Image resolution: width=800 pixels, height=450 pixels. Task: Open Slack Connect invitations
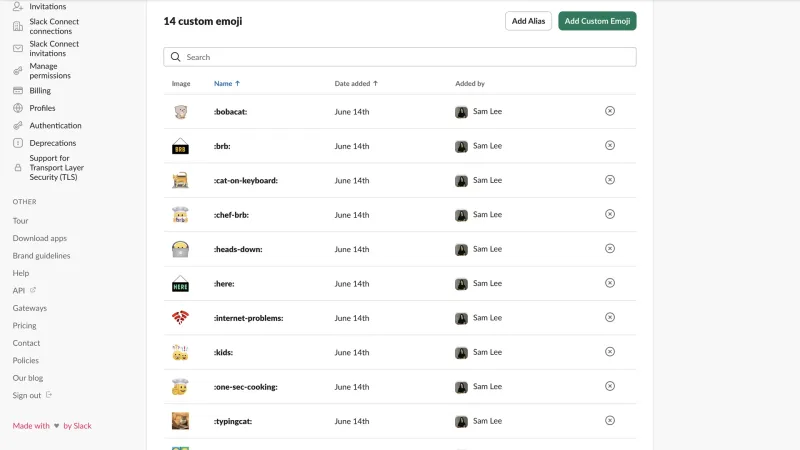(x=54, y=48)
